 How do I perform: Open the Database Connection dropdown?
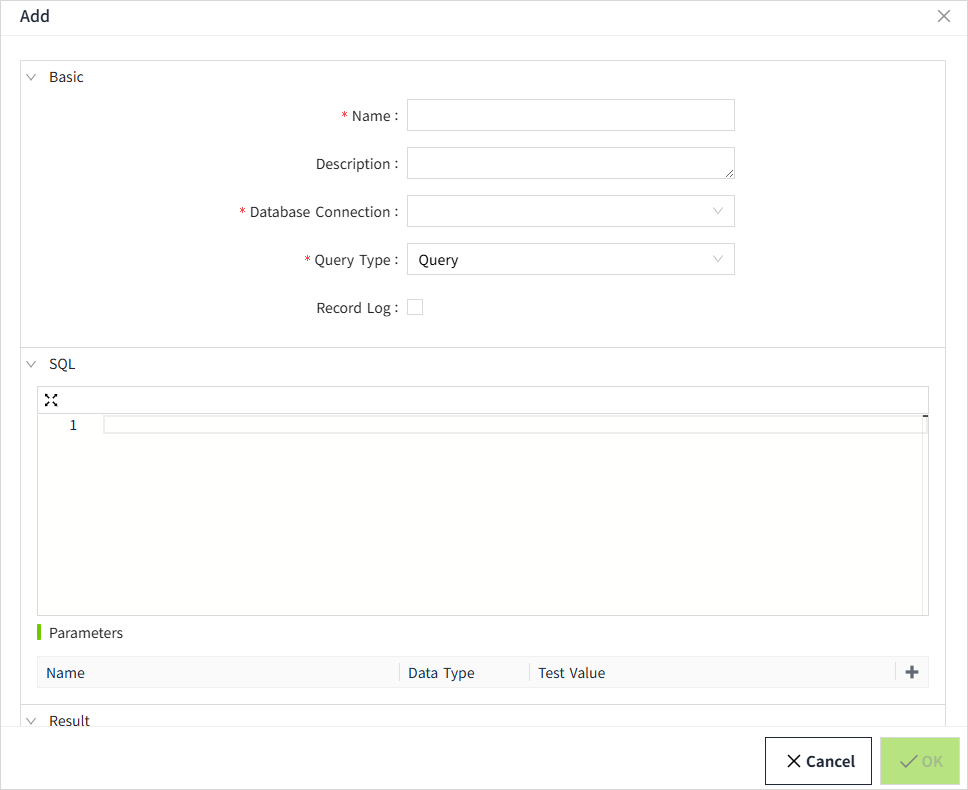pyautogui.click(x=570, y=211)
